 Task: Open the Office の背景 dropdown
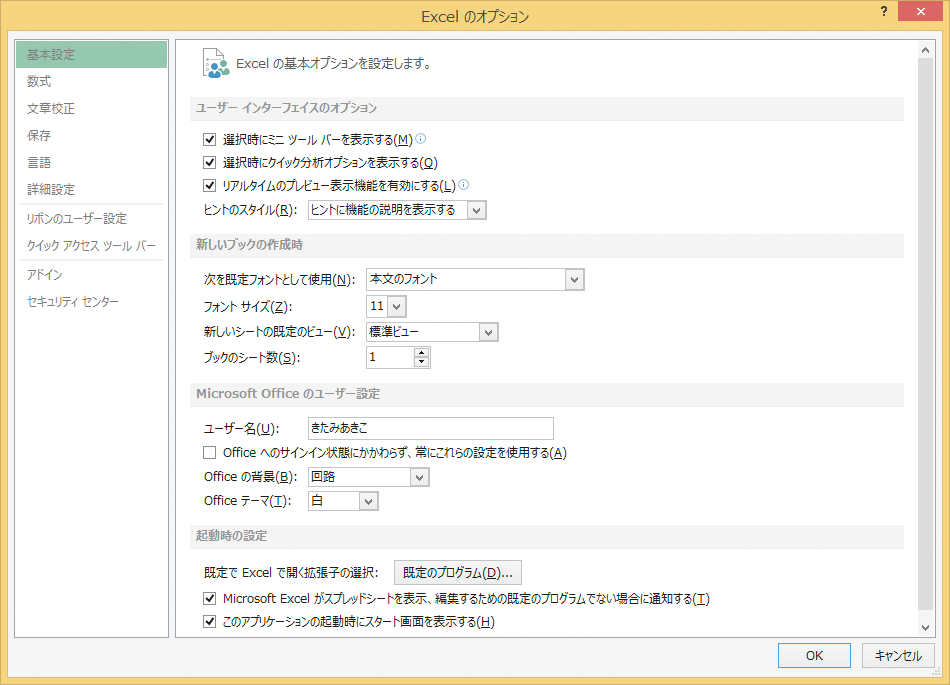click(419, 477)
